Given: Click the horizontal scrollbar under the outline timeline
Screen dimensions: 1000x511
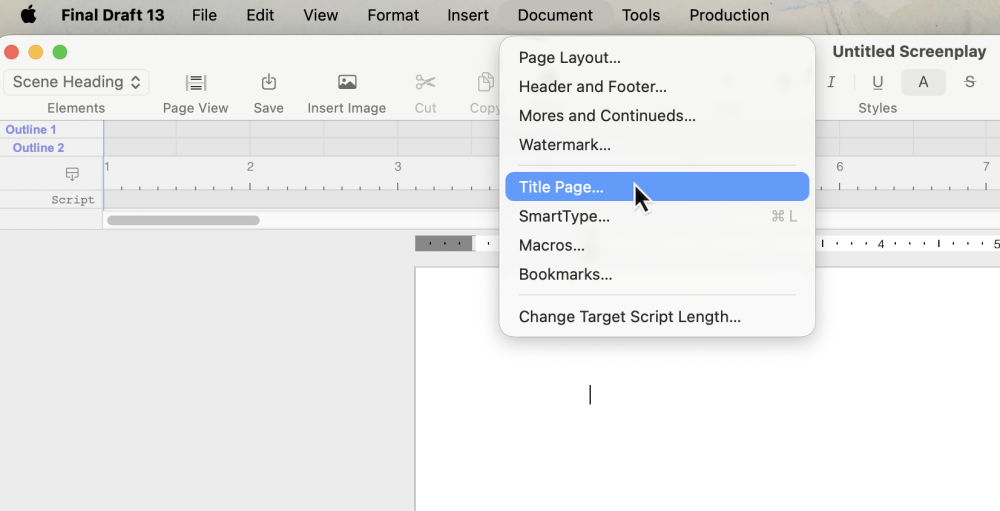Looking at the screenshot, I should (183, 220).
